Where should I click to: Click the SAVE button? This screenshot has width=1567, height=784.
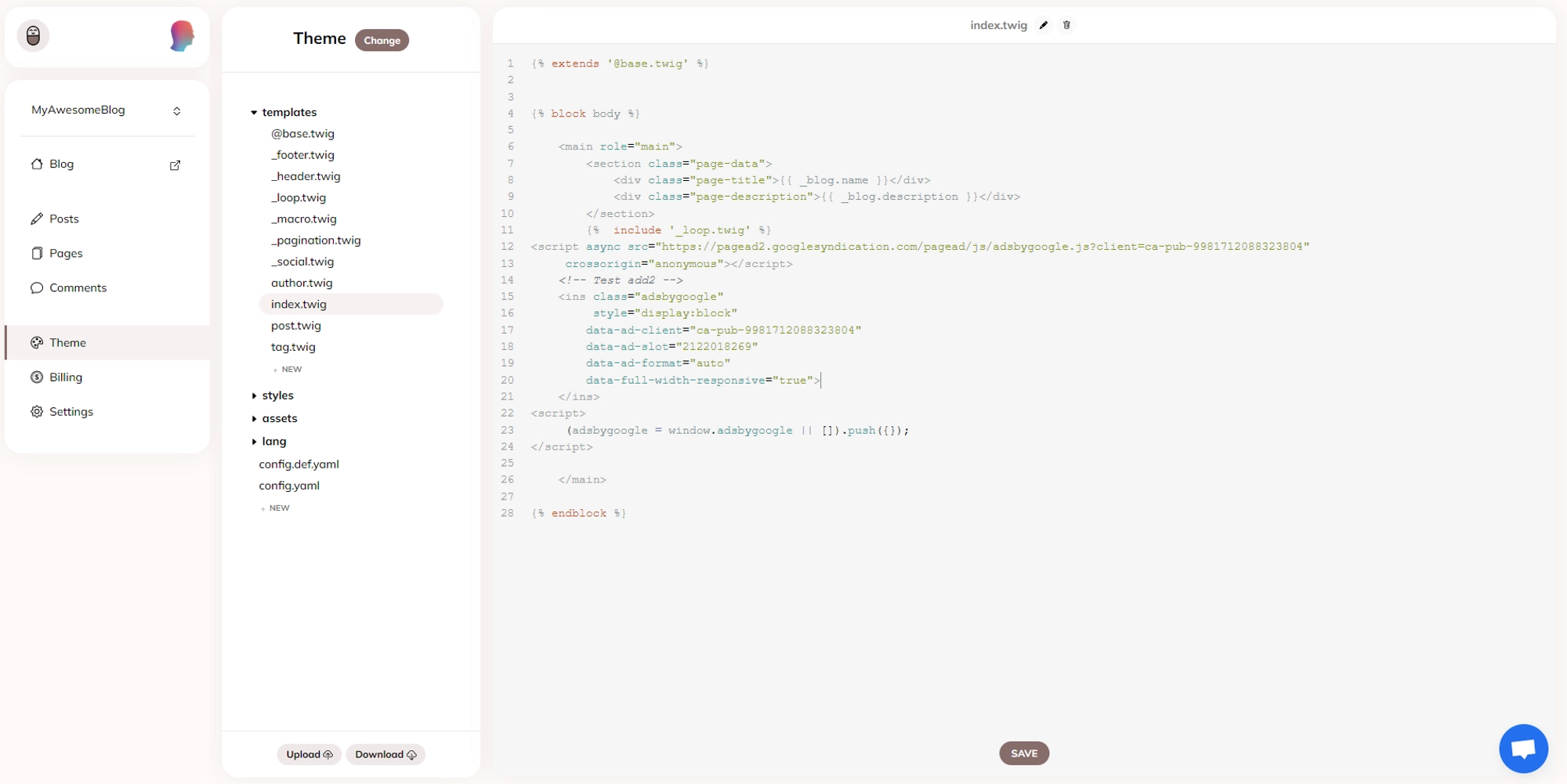coord(1024,753)
